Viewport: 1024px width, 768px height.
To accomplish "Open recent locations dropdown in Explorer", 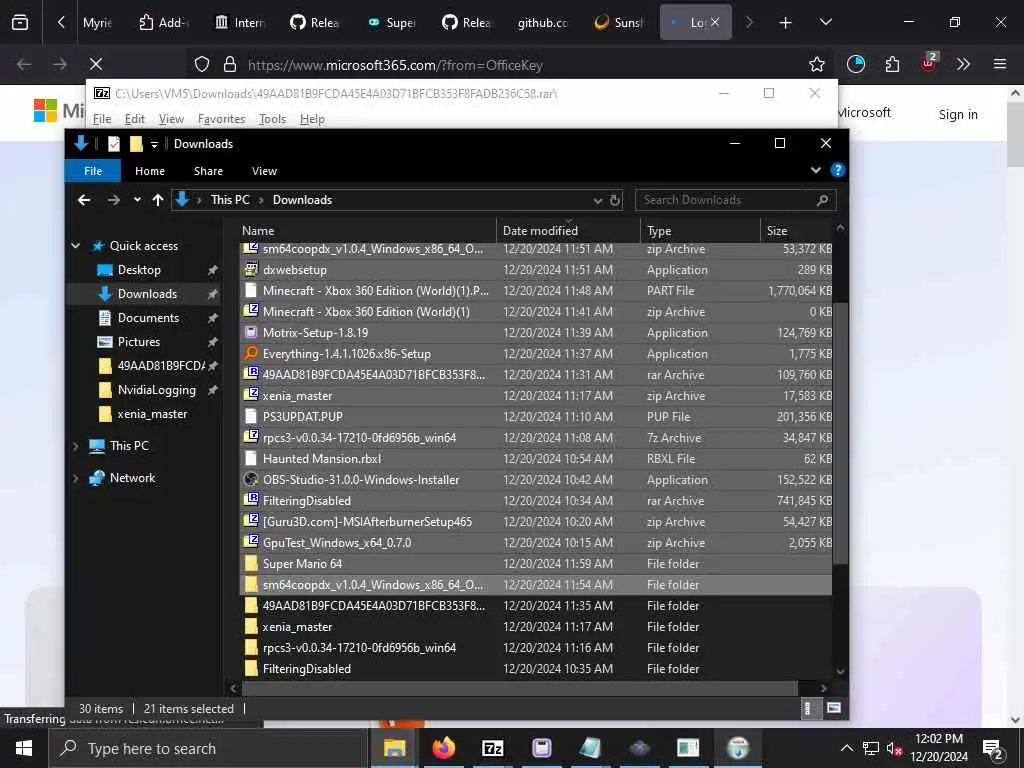I will (x=137, y=200).
